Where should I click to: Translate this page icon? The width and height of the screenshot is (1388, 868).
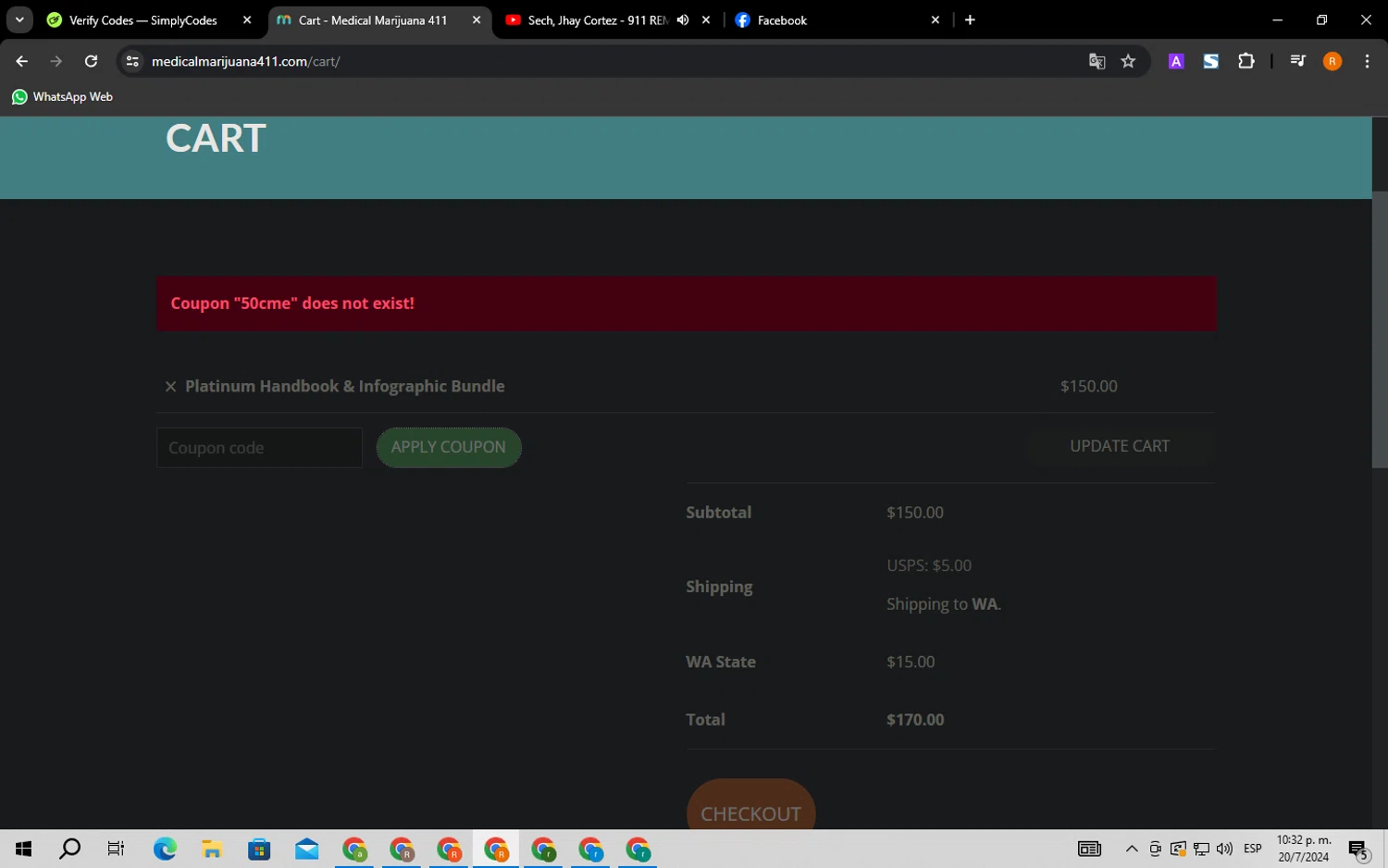pos(1097,61)
